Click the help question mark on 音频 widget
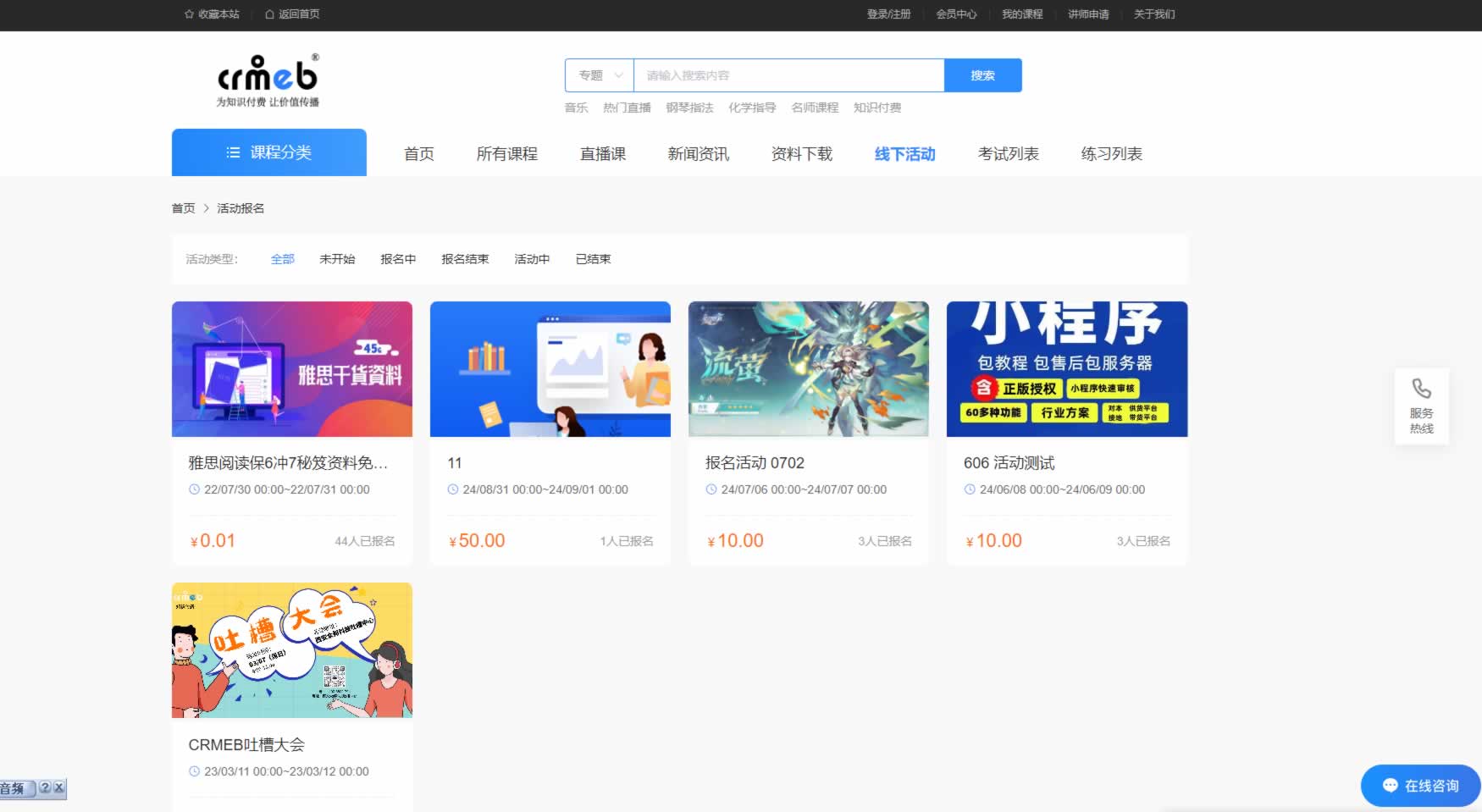This screenshot has height=812, width=1482. (x=45, y=787)
